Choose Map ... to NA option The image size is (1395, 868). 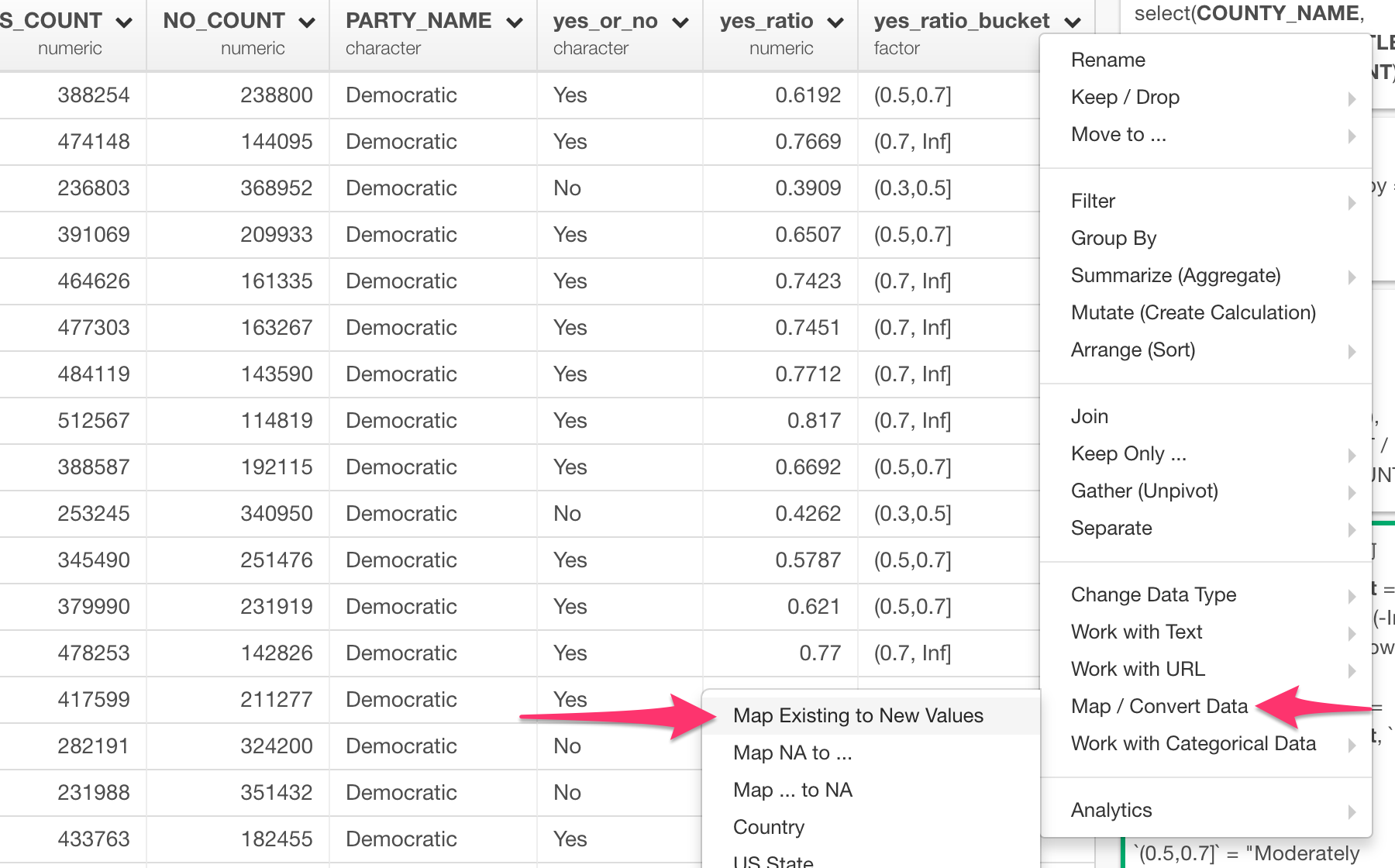(791, 789)
